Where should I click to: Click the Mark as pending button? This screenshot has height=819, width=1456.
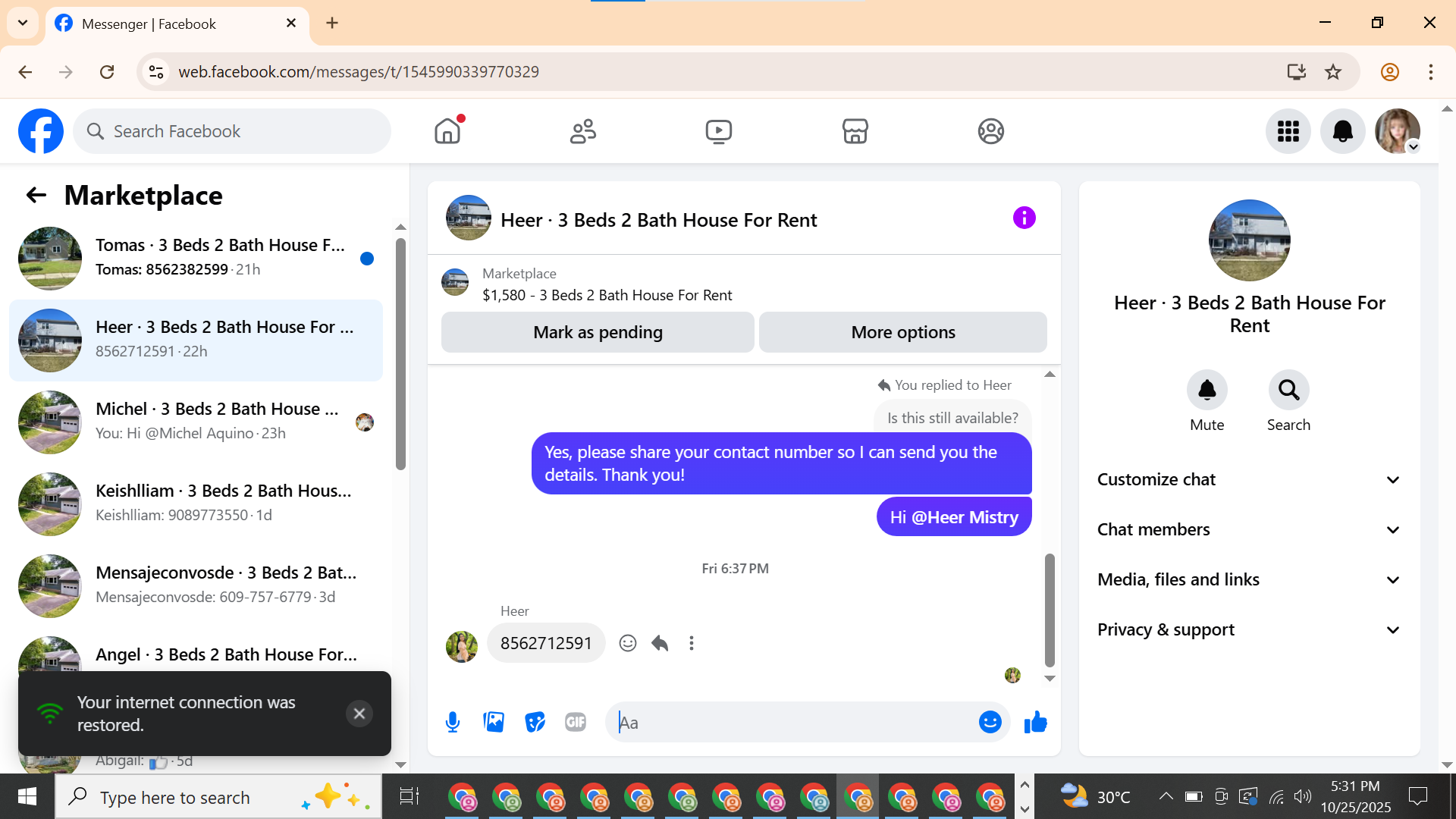tap(598, 333)
